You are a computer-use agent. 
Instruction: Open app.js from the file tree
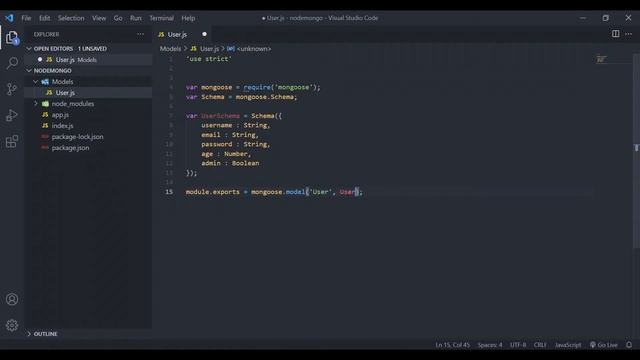tap(60, 115)
